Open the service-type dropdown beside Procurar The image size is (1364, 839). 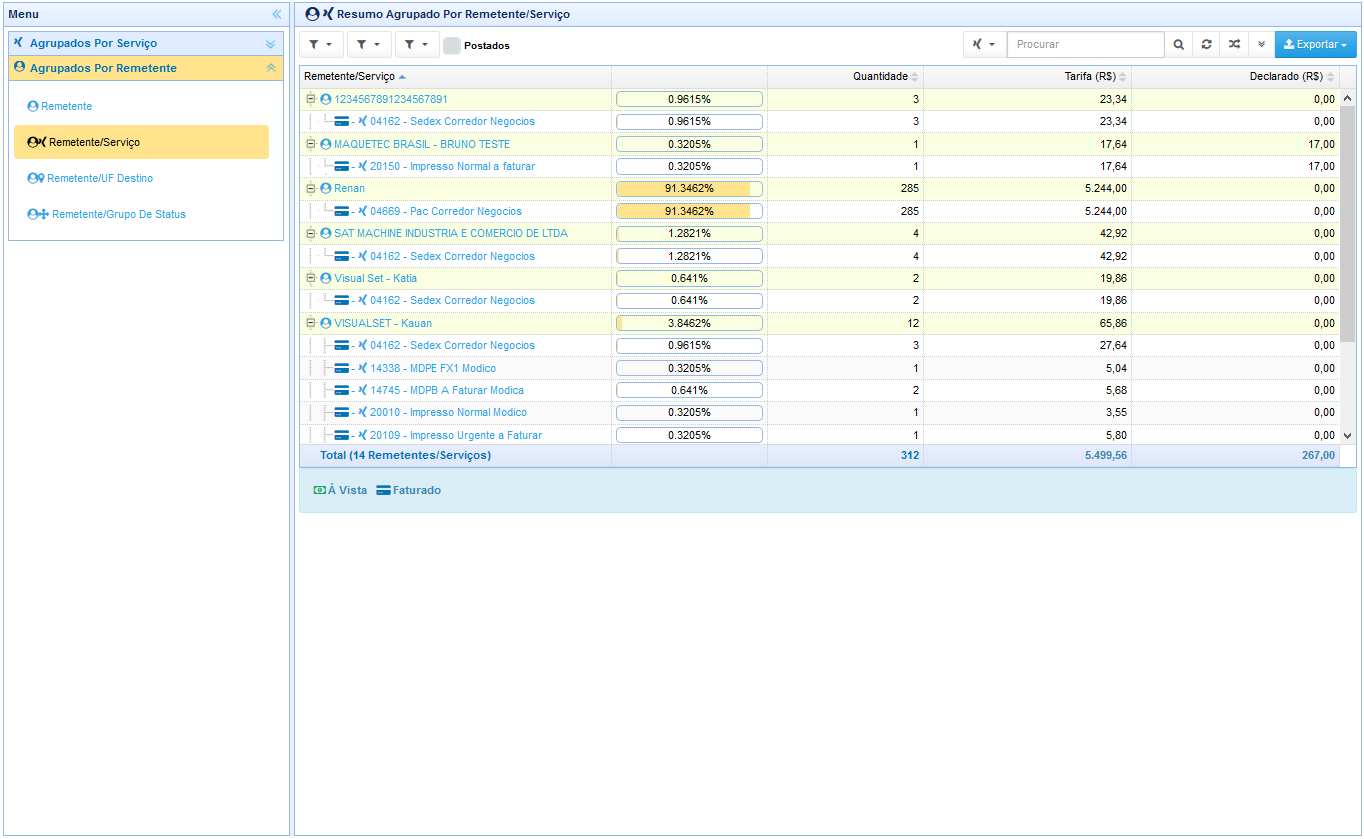point(984,45)
